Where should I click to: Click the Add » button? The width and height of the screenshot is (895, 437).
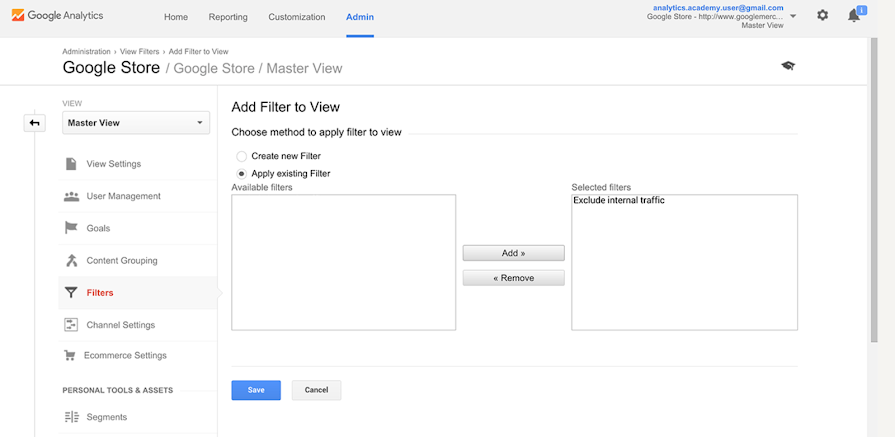[513, 253]
